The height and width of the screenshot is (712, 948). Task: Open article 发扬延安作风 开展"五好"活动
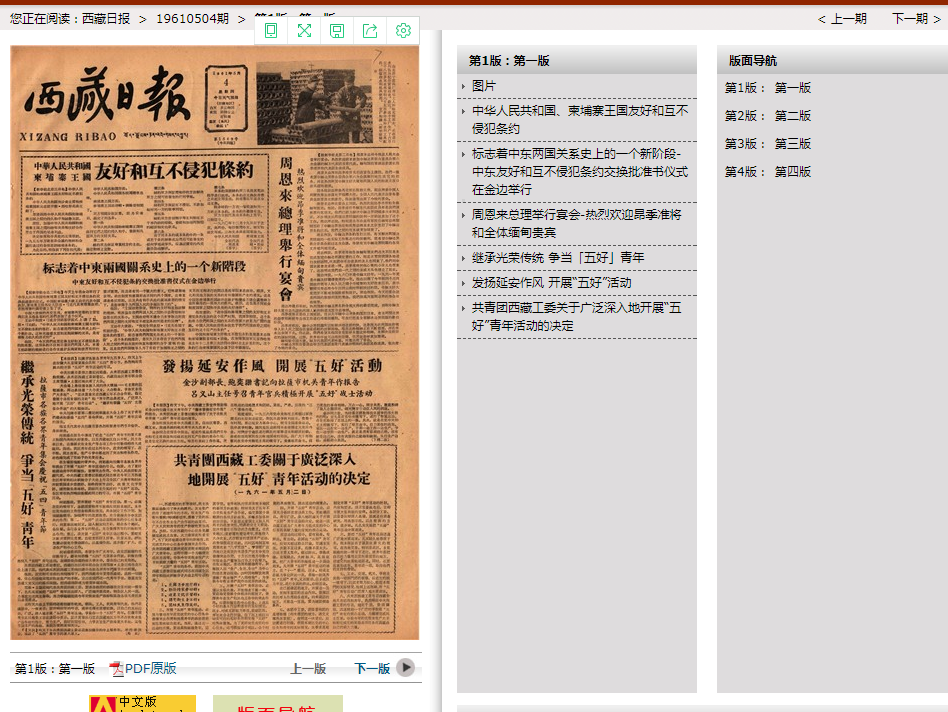tap(551, 282)
